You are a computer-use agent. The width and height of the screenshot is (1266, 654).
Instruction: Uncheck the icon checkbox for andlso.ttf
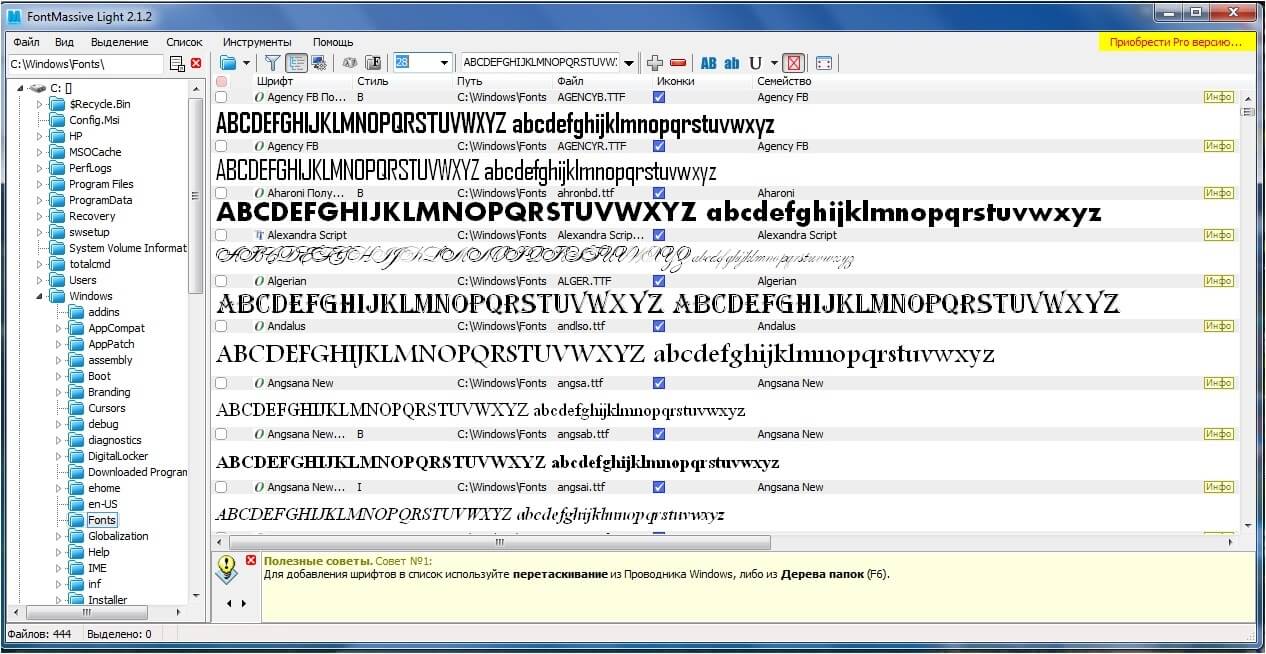pos(659,326)
